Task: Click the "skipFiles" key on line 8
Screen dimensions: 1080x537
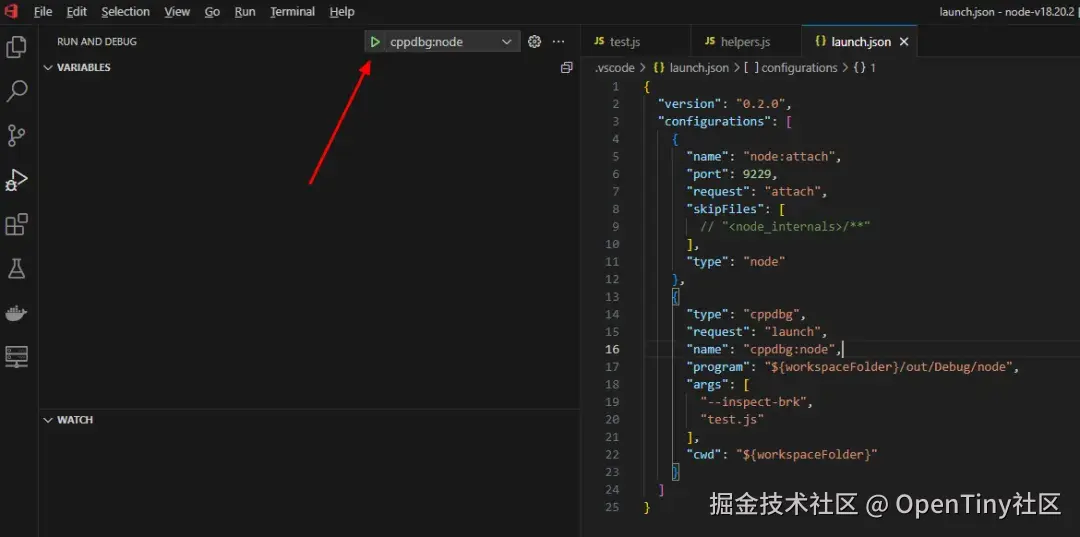Action: click(x=725, y=209)
